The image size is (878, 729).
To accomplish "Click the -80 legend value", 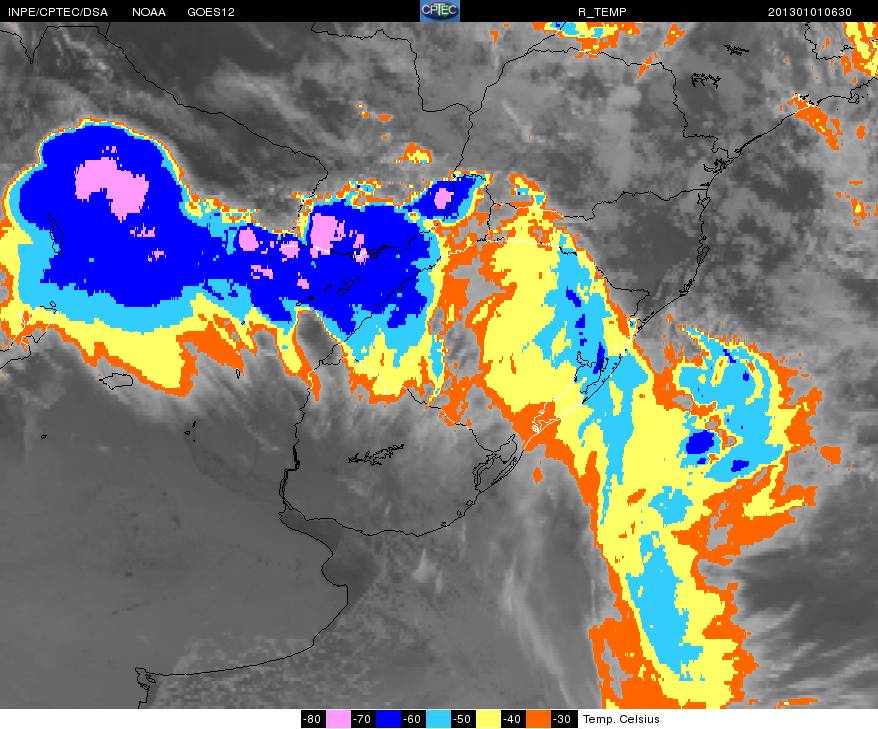I will tap(313, 719).
